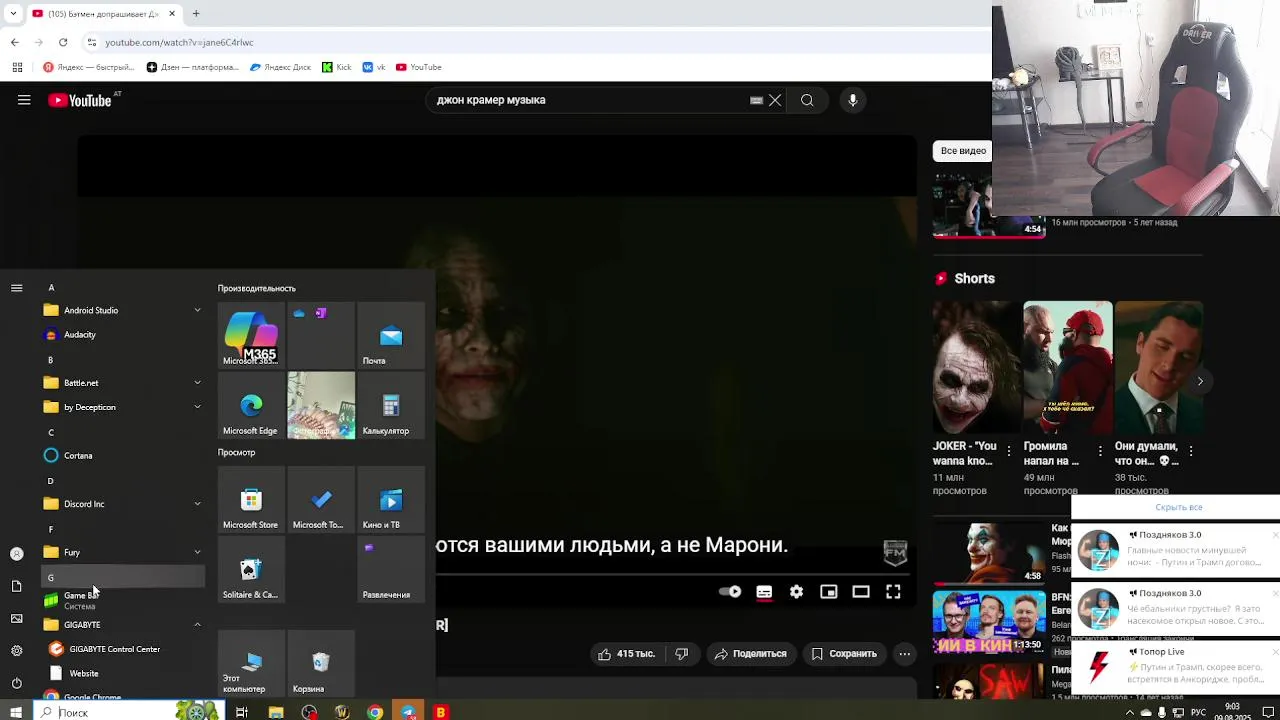Open the Solitaire & Casual Games tile
This screenshot has height=720, width=1280.
(x=251, y=569)
